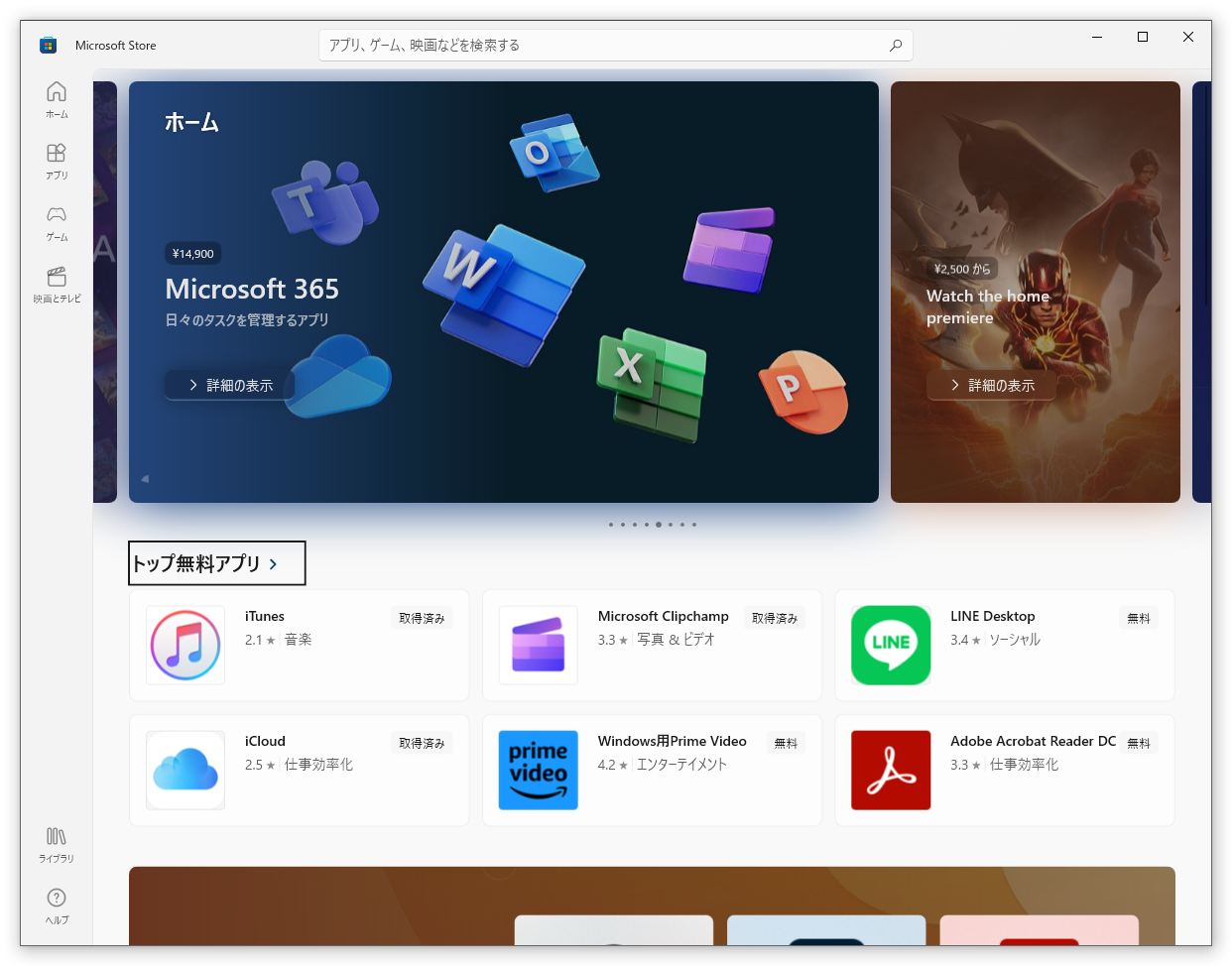Image resolution: width=1232 pixels, height=966 pixels.
Task: Click the Microsoft Store logo in title bar
Action: point(48,45)
